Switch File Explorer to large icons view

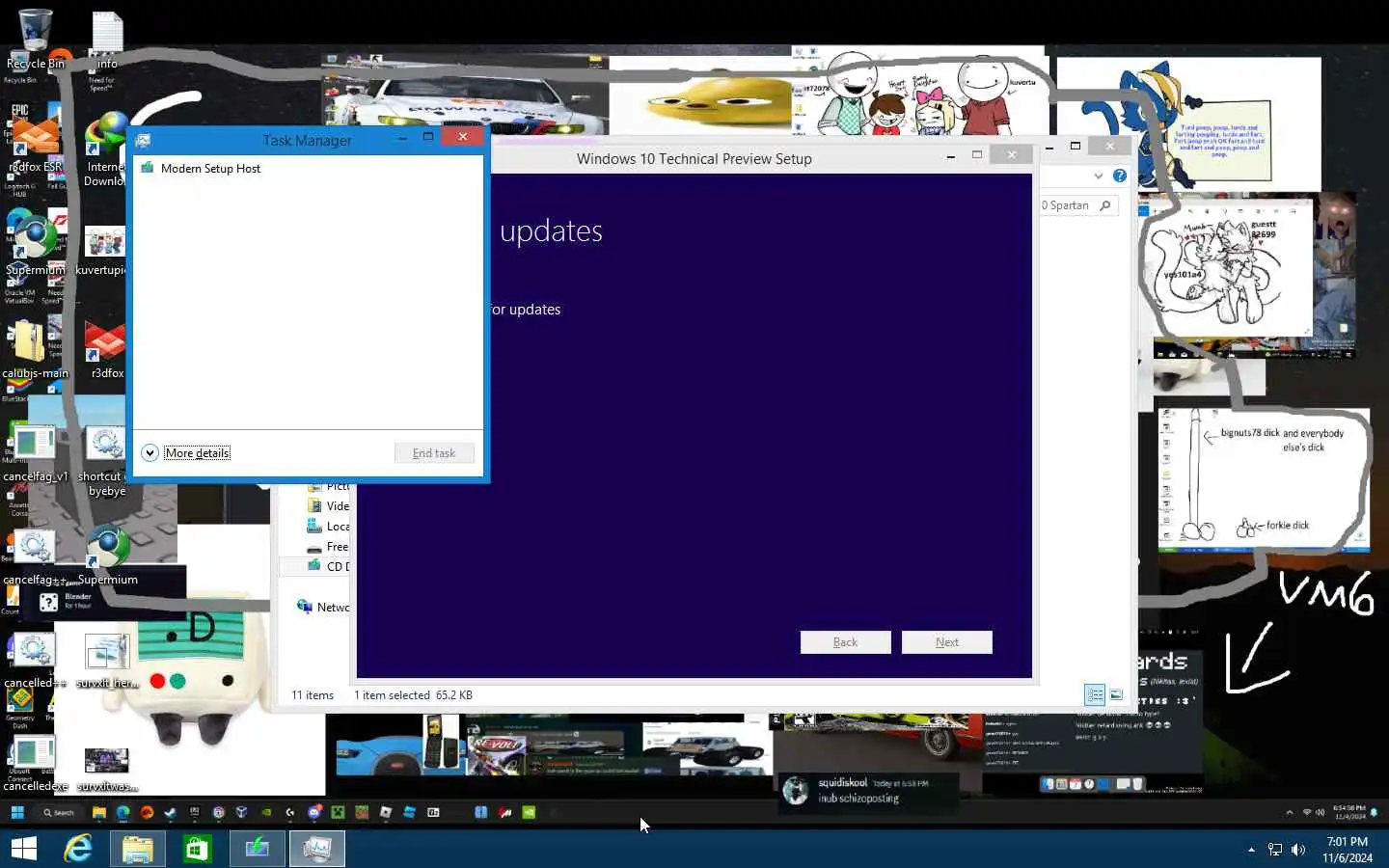pos(1116,694)
